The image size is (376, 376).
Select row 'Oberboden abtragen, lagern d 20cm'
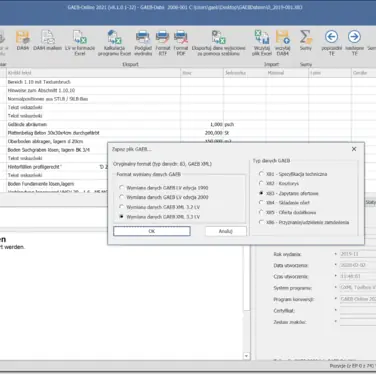pyautogui.click(x=93, y=141)
